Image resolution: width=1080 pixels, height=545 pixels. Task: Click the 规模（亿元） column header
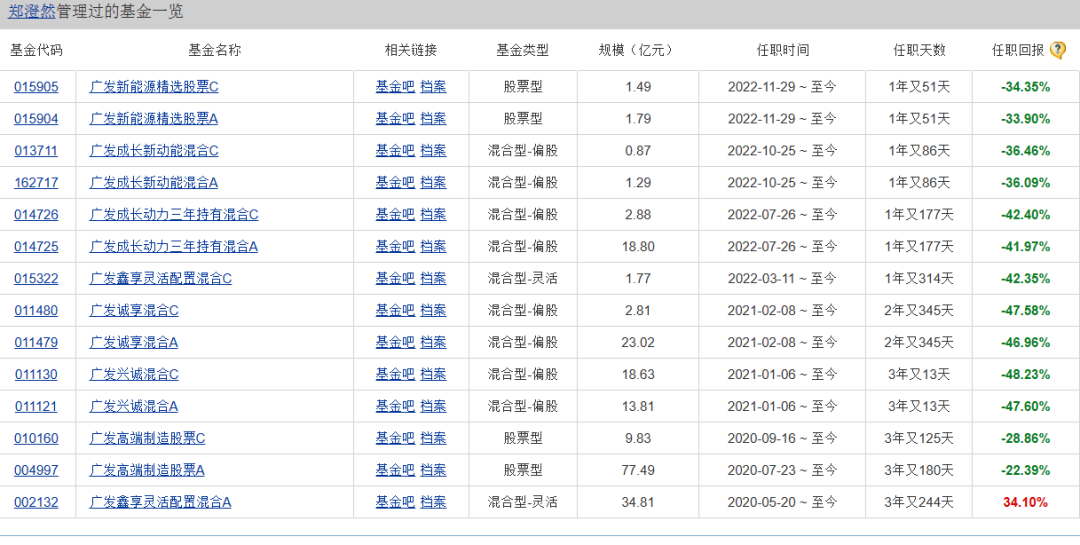[637, 50]
